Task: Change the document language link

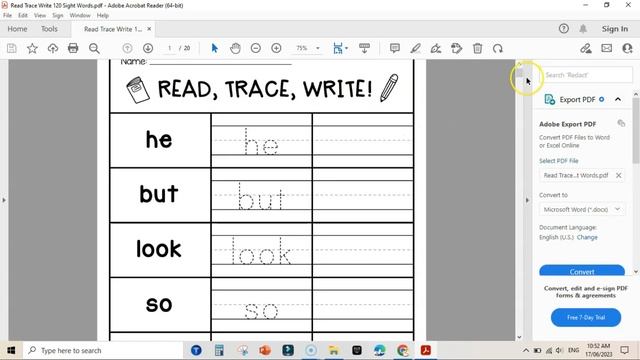Action: (x=587, y=237)
